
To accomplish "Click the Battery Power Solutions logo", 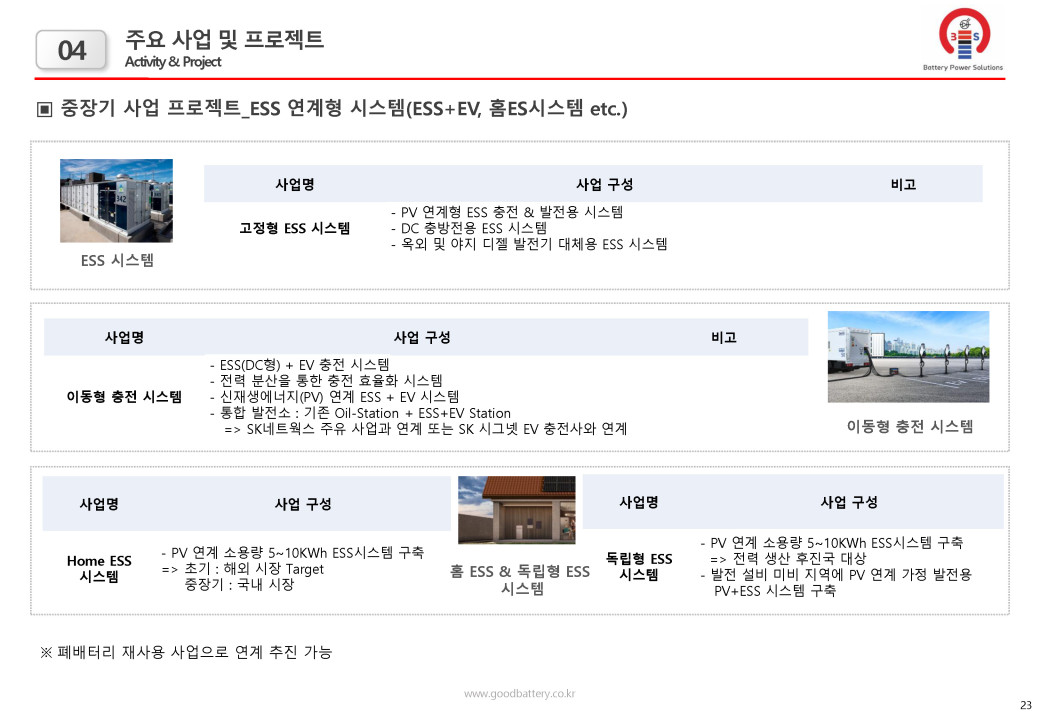I will (961, 40).
